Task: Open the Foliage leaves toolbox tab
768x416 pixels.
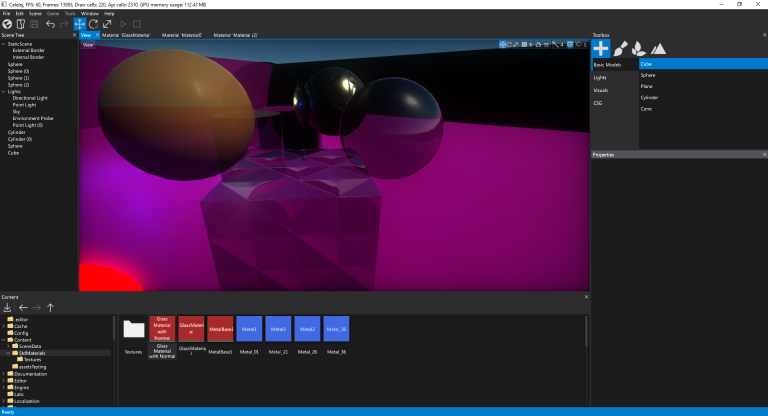Action: pyautogui.click(x=639, y=47)
